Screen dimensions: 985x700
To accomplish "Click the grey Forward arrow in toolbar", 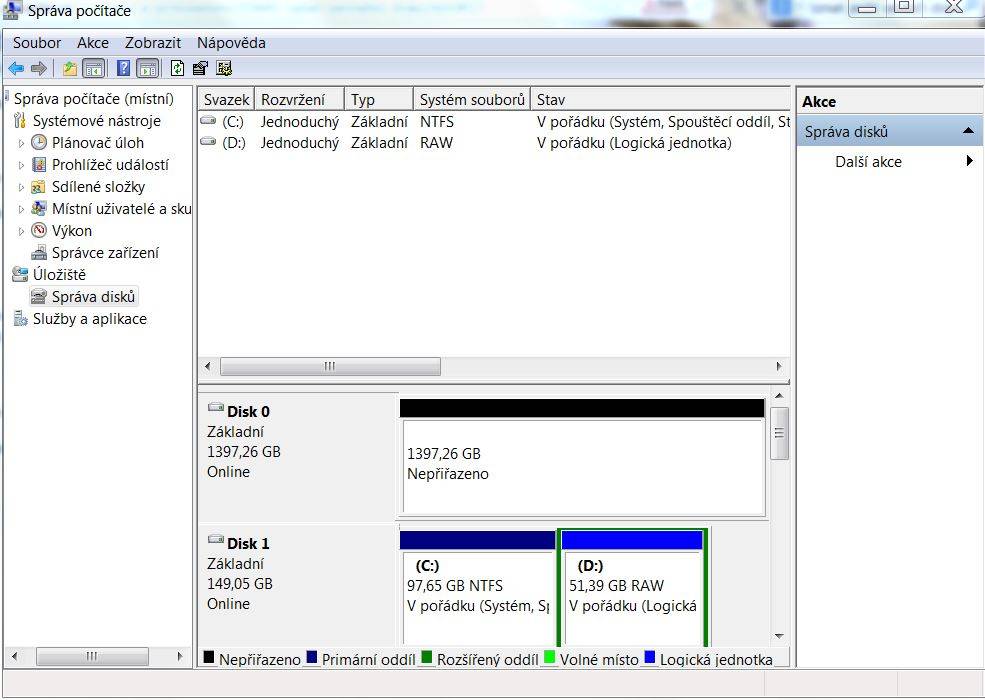I will [39, 68].
